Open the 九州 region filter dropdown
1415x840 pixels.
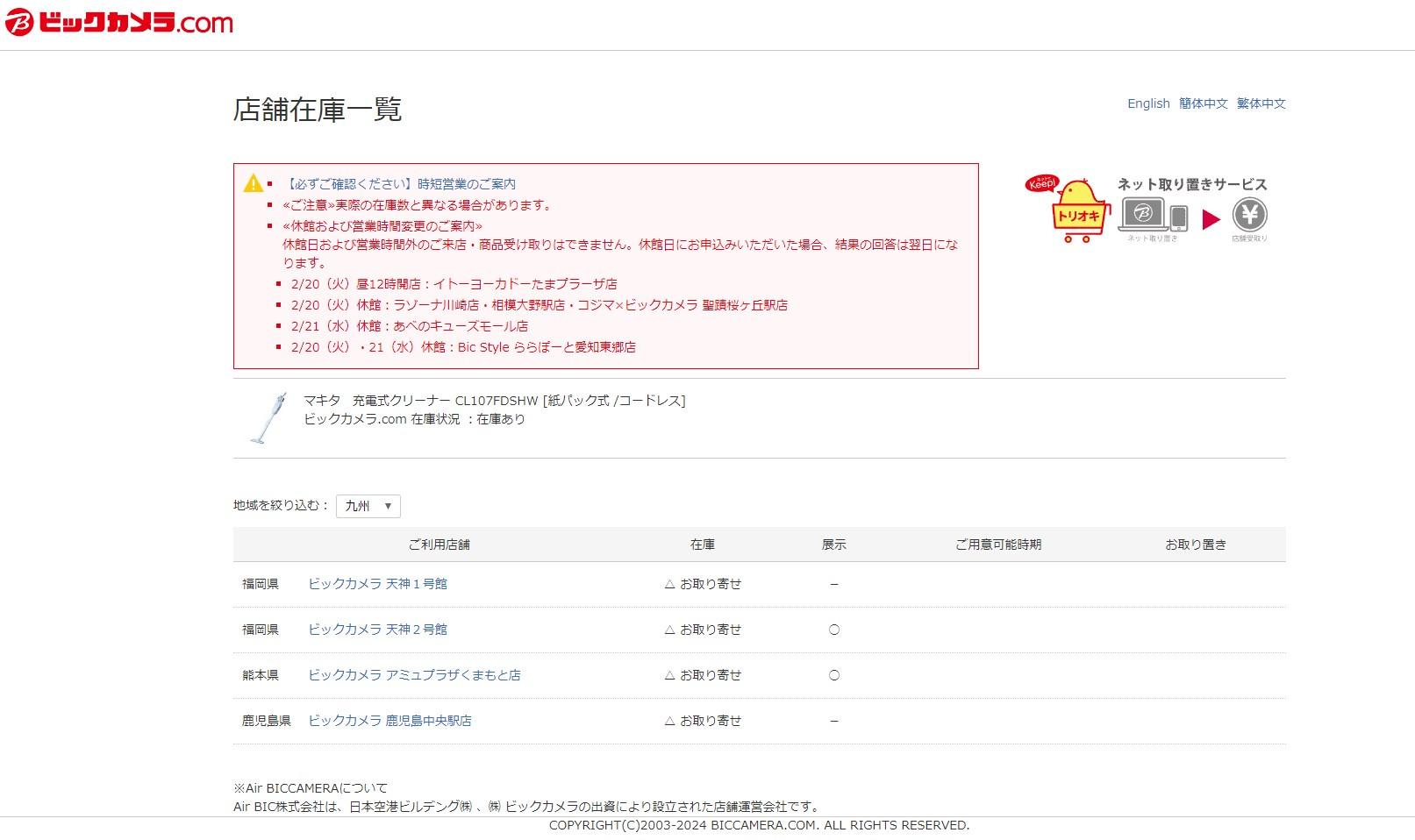click(x=368, y=506)
